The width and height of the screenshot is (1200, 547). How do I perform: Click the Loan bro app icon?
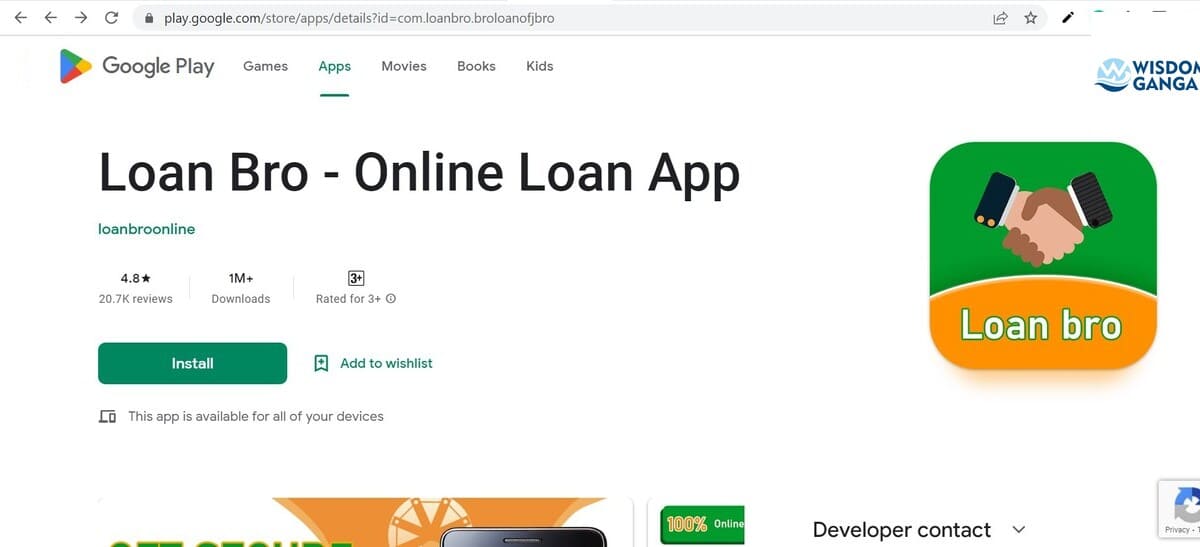[1043, 256]
